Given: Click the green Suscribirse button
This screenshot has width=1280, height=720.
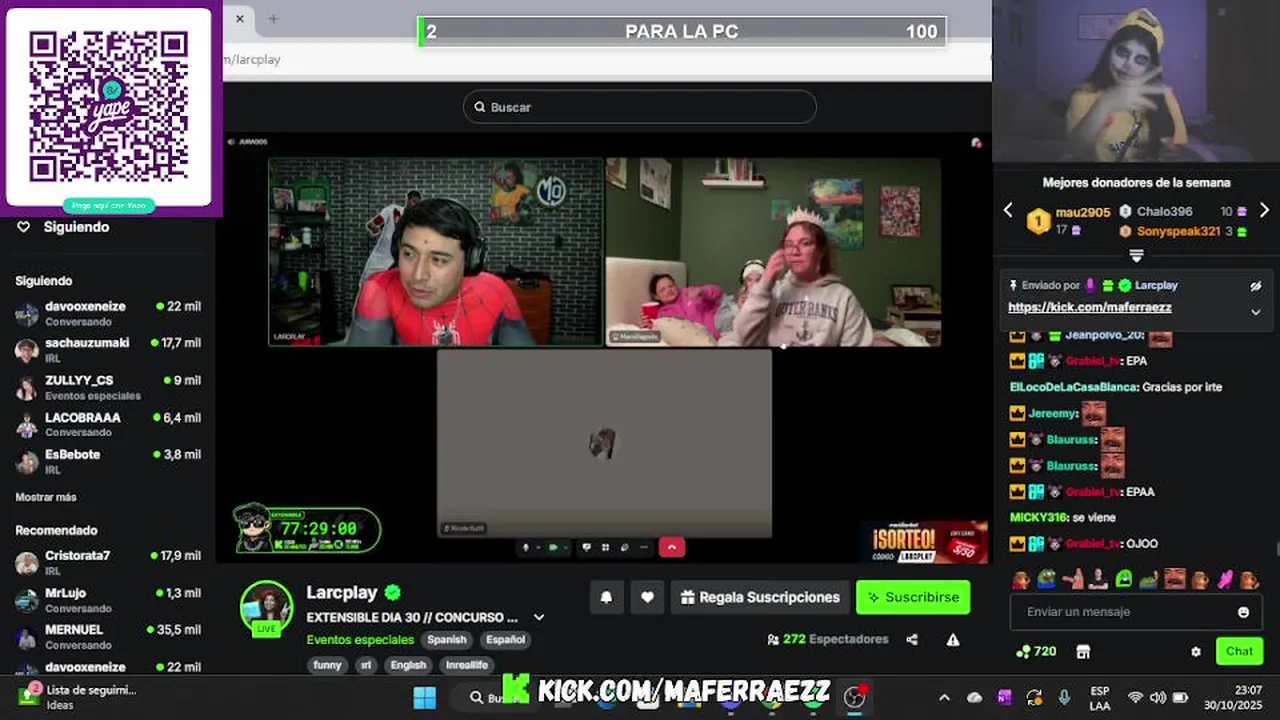Looking at the screenshot, I should 913,597.
